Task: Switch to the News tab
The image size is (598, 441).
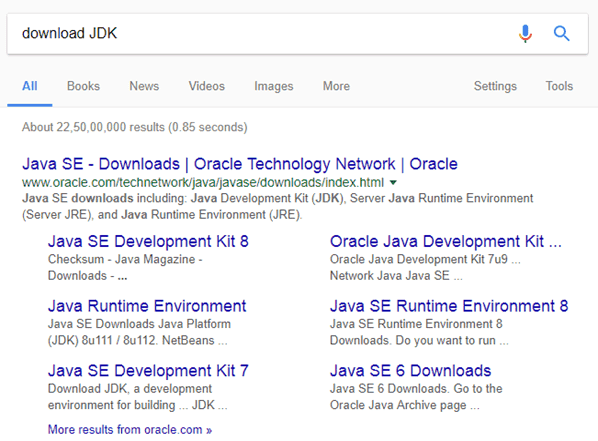Action: click(x=144, y=86)
